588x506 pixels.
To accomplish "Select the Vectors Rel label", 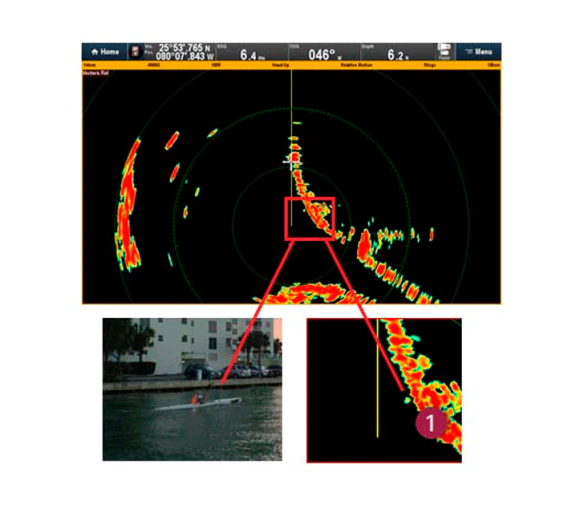I will 96,73.
